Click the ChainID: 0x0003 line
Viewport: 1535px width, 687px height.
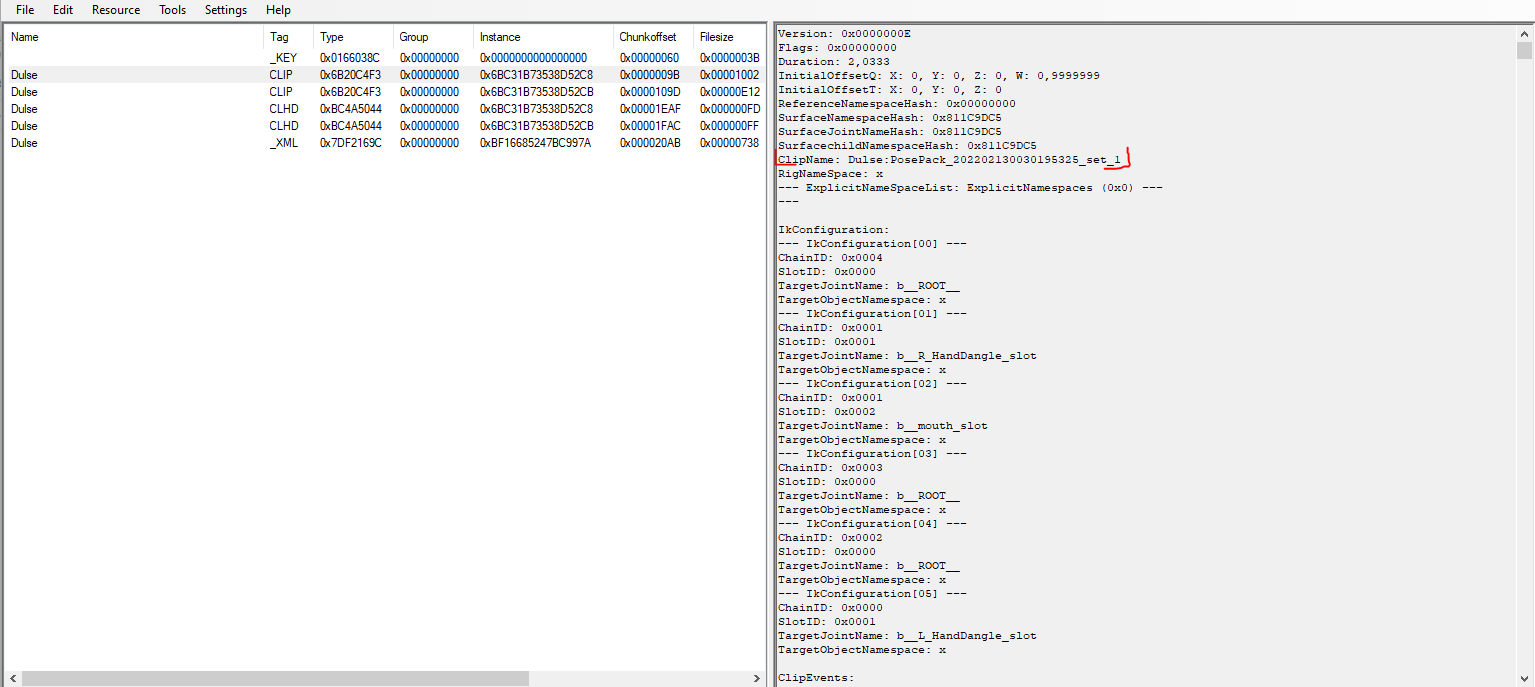[x=830, y=468]
